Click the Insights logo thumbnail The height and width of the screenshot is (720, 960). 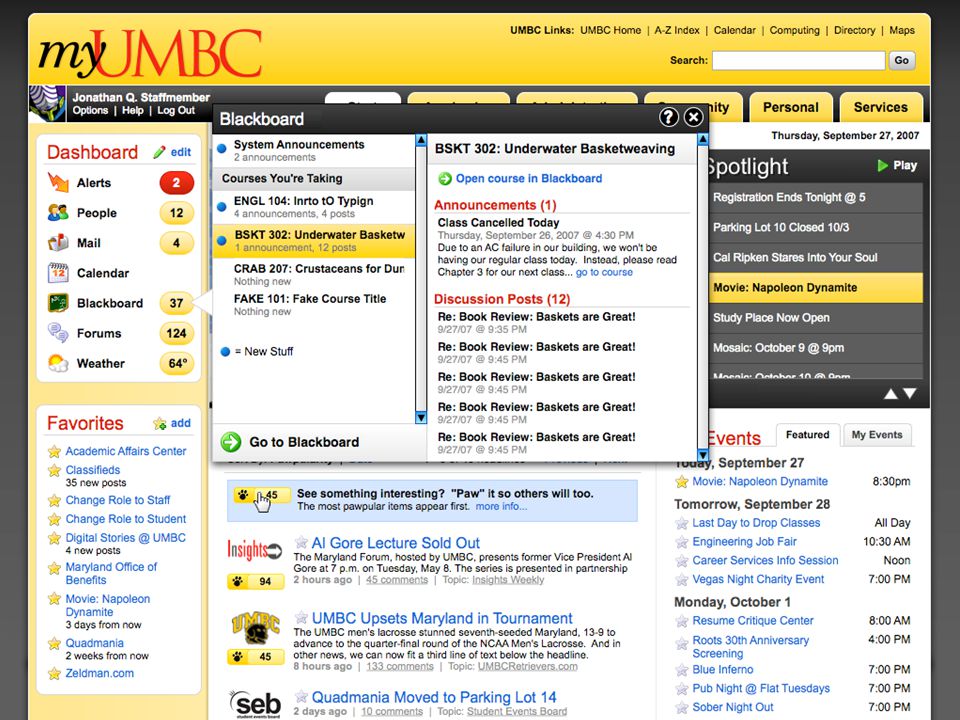[x=255, y=550]
